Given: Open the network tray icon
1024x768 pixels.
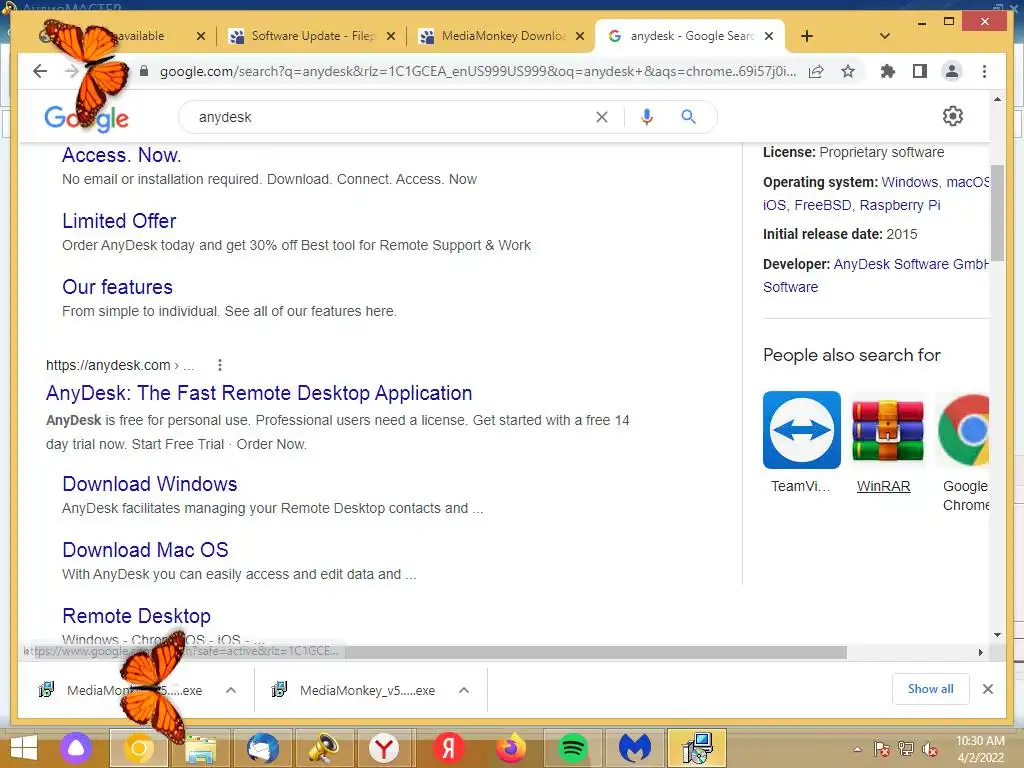Looking at the screenshot, I should point(906,749).
